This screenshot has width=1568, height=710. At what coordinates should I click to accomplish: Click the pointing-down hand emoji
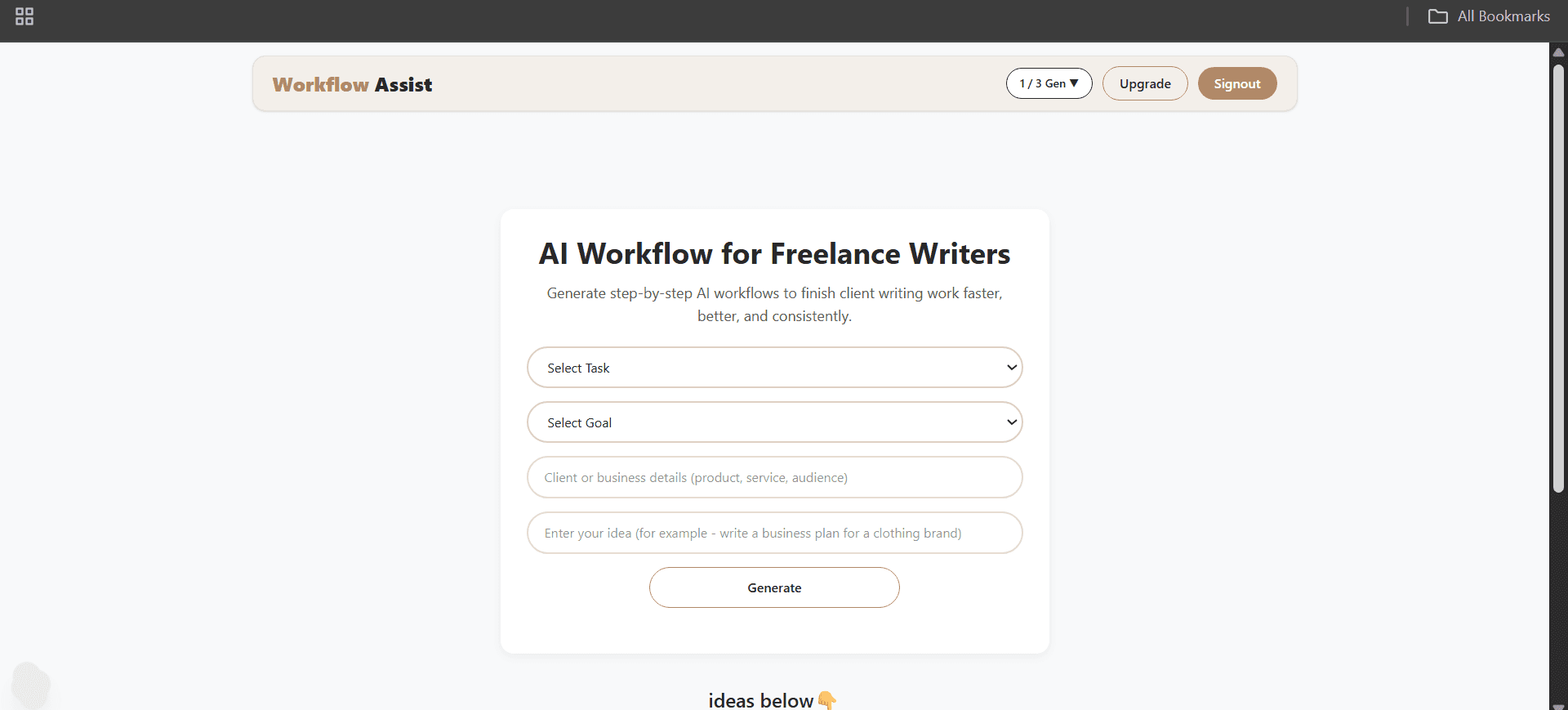(x=826, y=700)
